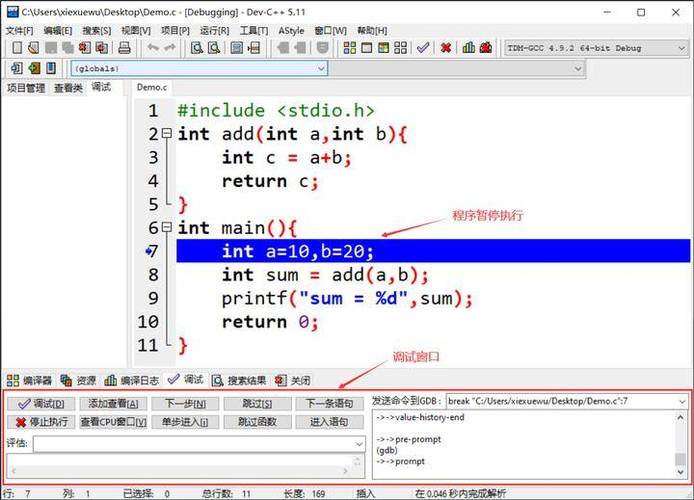Open the 运行[R] menu
The image size is (694, 500).
[214, 31]
